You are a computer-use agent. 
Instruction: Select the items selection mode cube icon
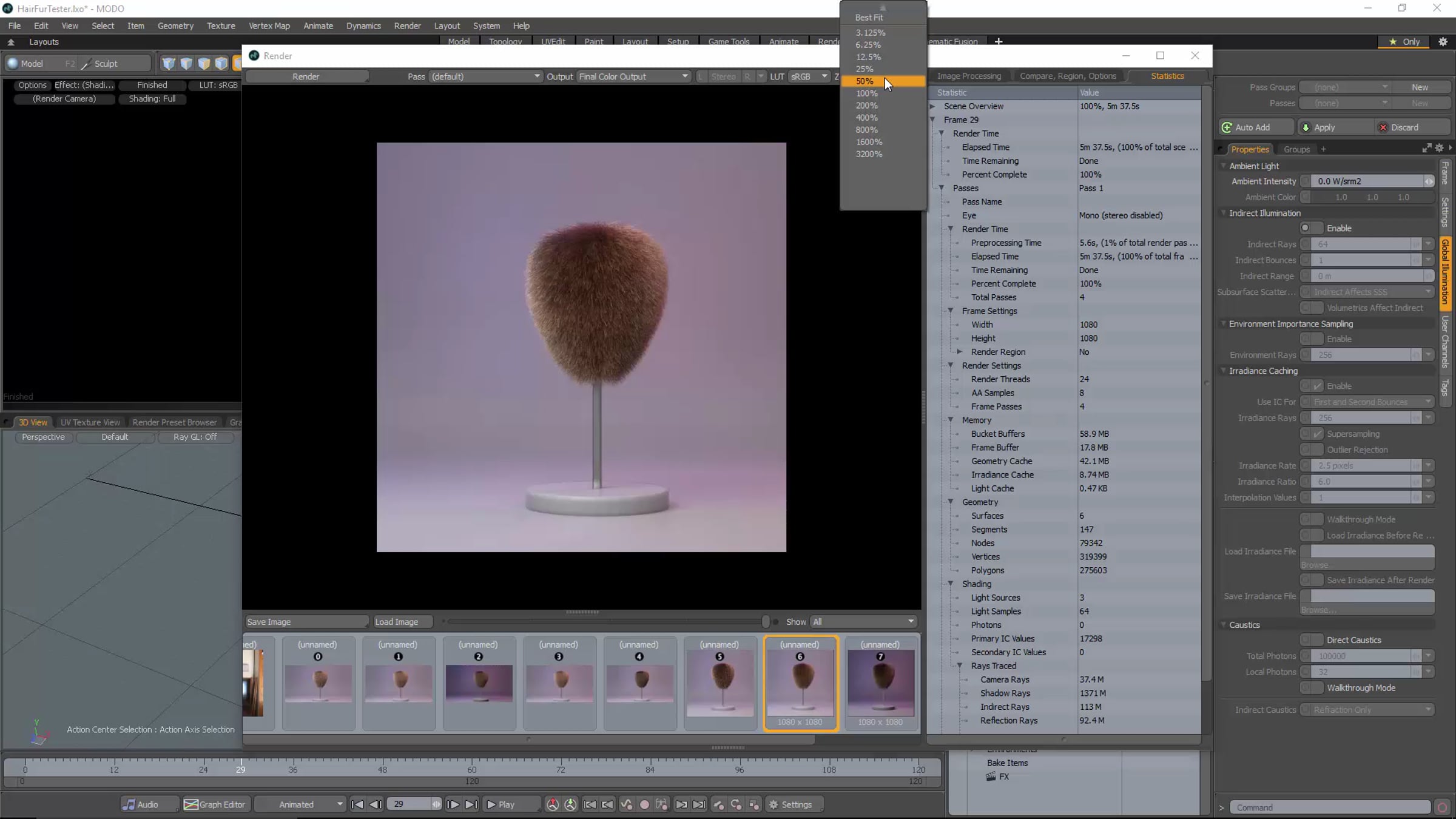[221, 64]
